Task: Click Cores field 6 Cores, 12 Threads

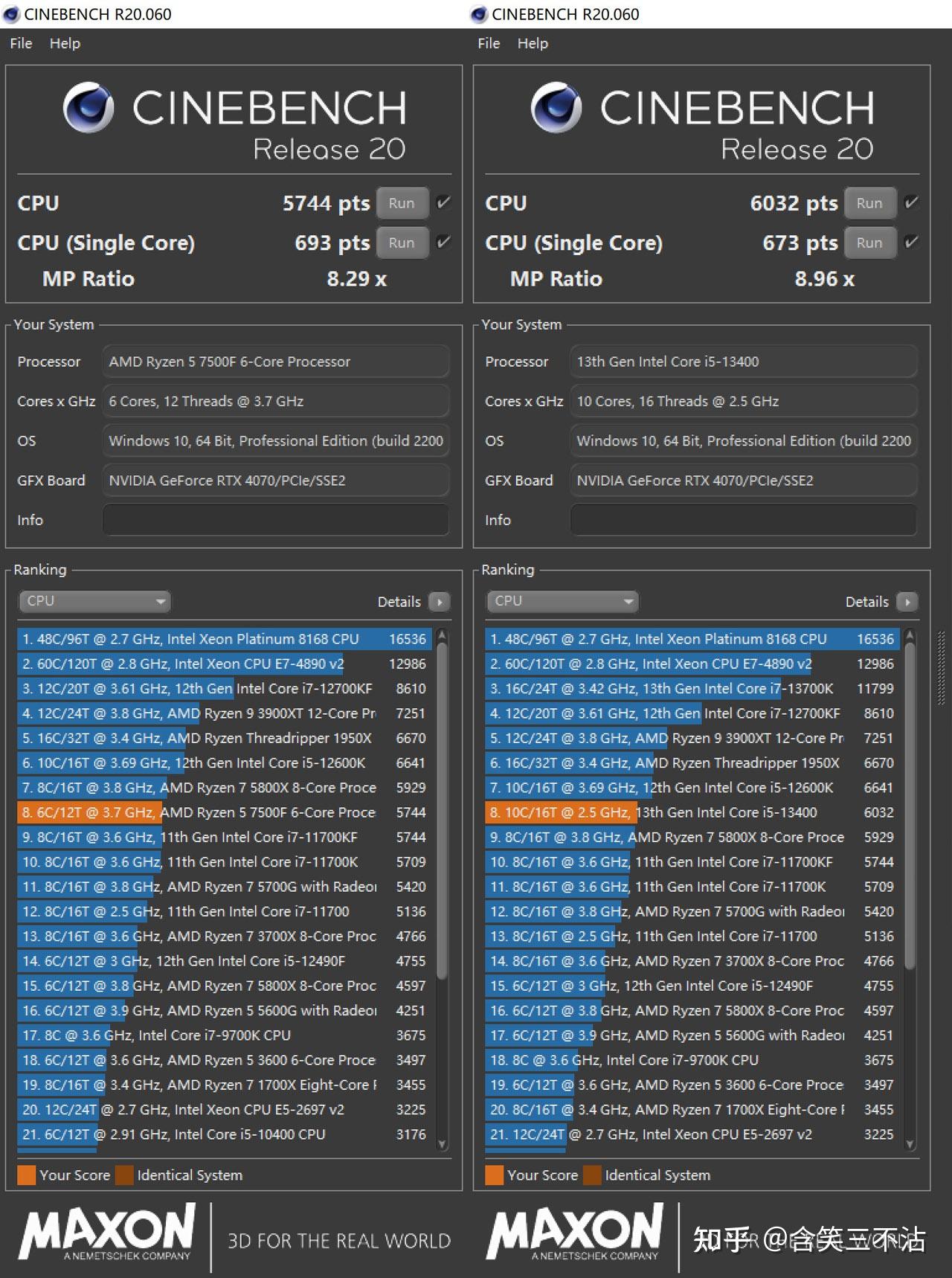Action: point(276,401)
